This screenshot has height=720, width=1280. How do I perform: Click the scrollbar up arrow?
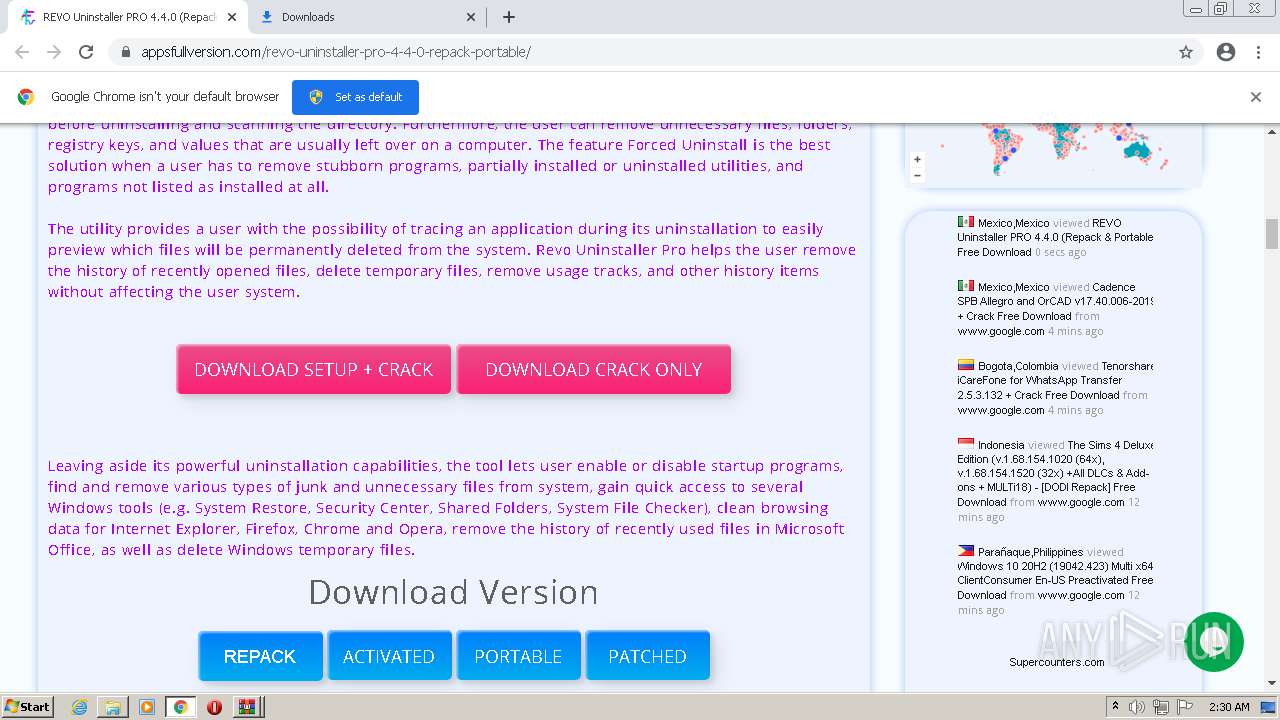(1272, 132)
